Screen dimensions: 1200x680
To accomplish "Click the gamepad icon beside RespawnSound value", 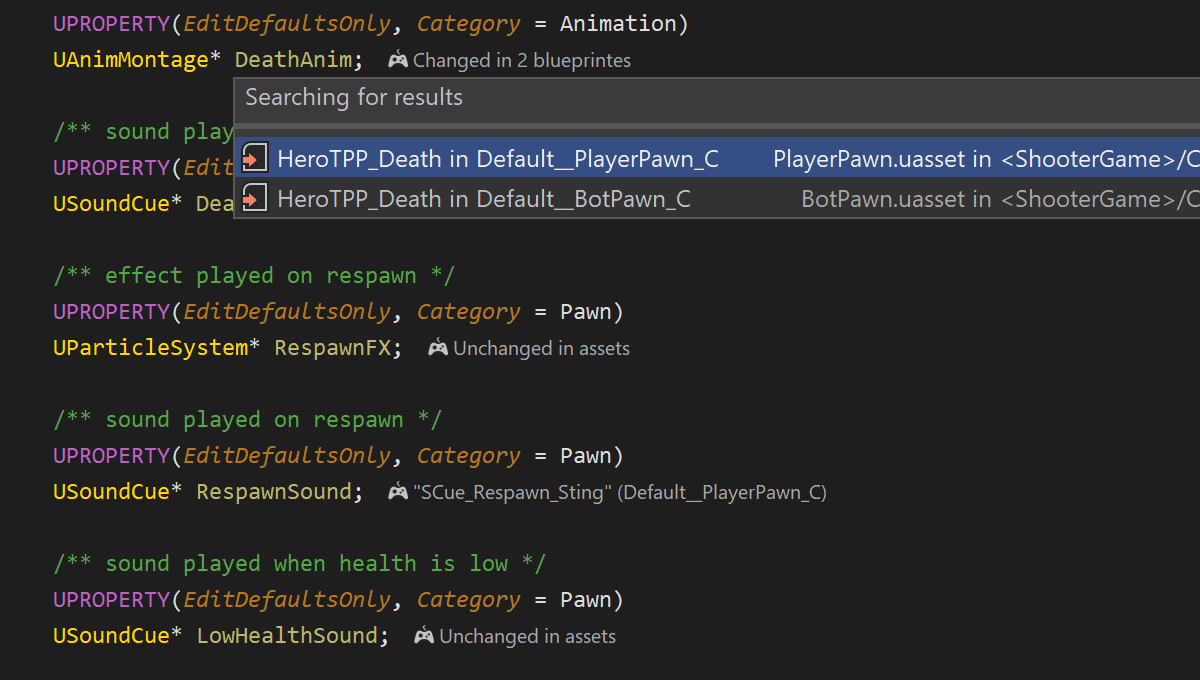I will (x=396, y=492).
